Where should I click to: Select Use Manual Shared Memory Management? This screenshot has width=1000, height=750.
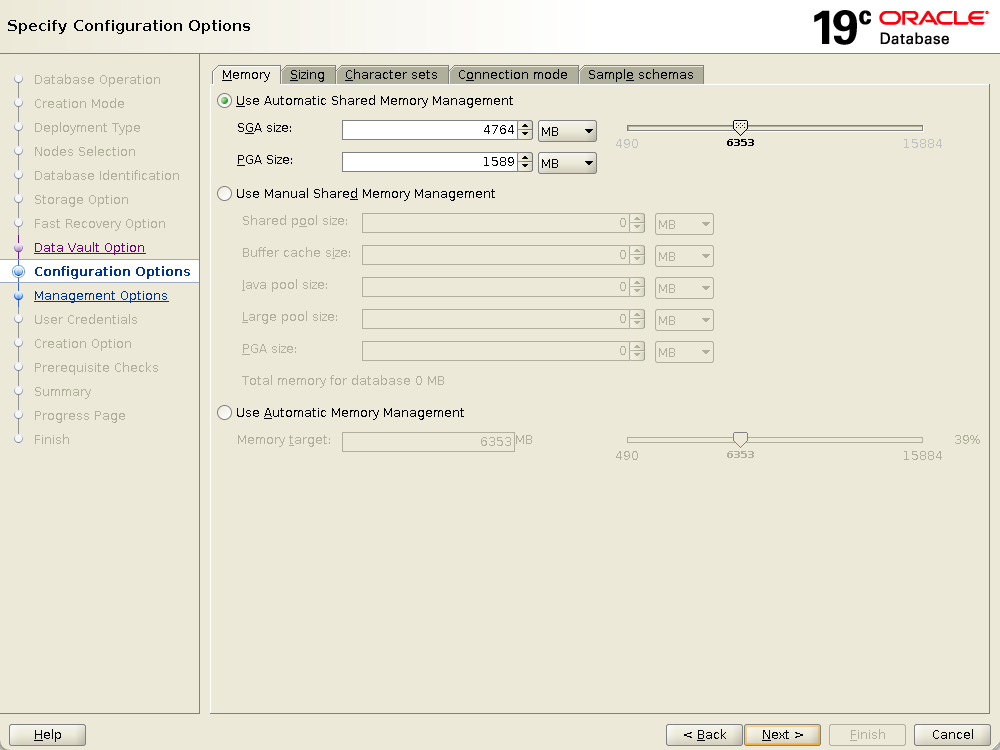click(225, 194)
